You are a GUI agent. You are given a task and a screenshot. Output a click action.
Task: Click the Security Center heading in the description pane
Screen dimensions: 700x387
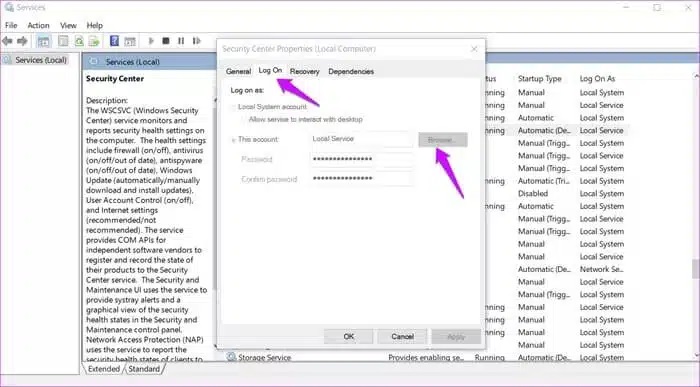(x=115, y=79)
